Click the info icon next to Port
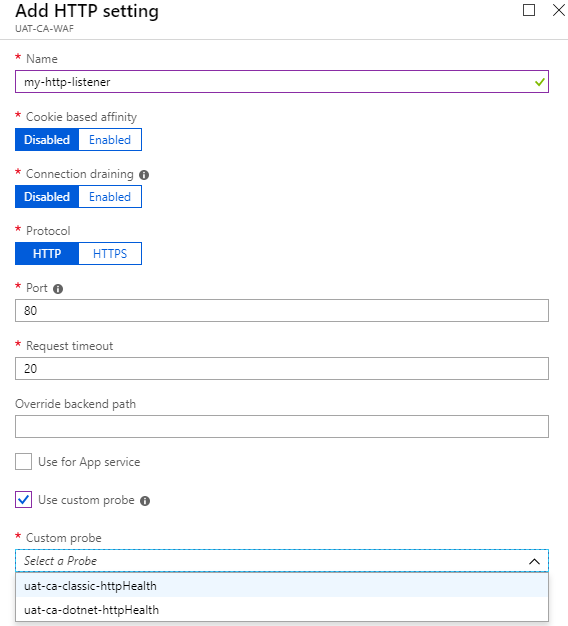568x626 pixels. point(58,289)
